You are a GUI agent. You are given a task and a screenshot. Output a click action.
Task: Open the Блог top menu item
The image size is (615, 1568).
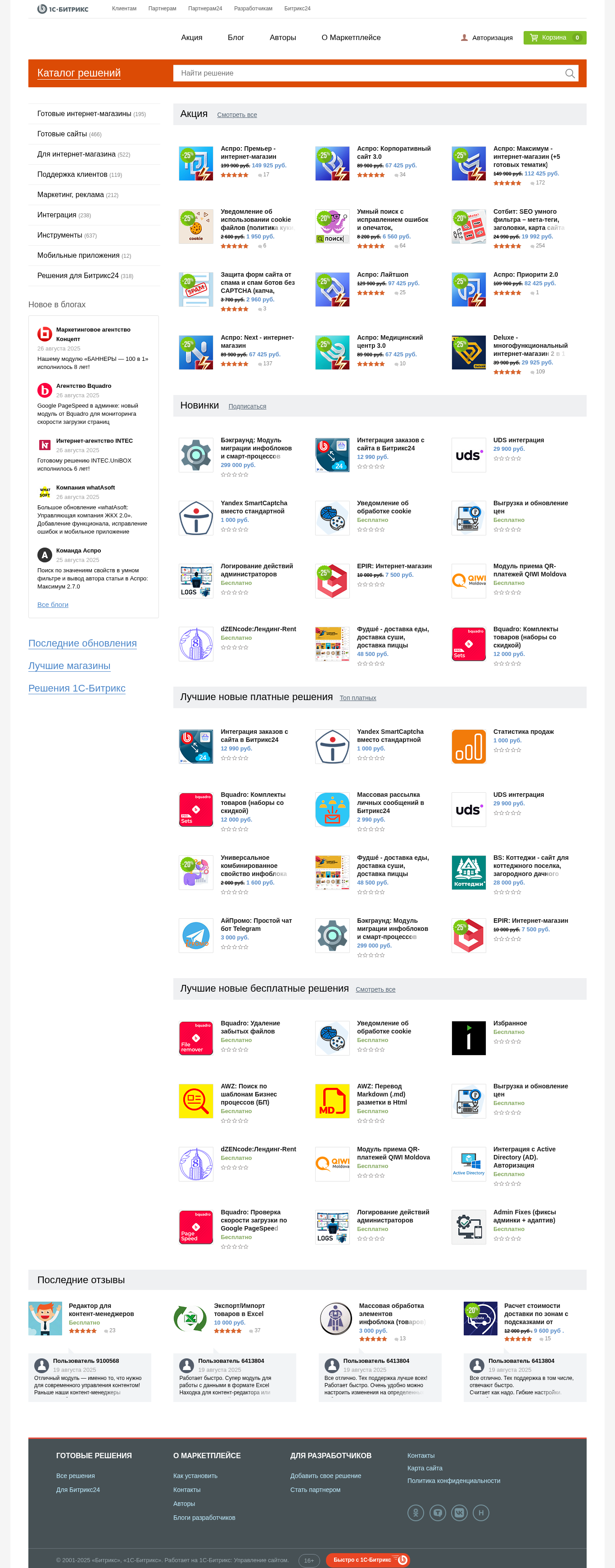tap(235, 38)
